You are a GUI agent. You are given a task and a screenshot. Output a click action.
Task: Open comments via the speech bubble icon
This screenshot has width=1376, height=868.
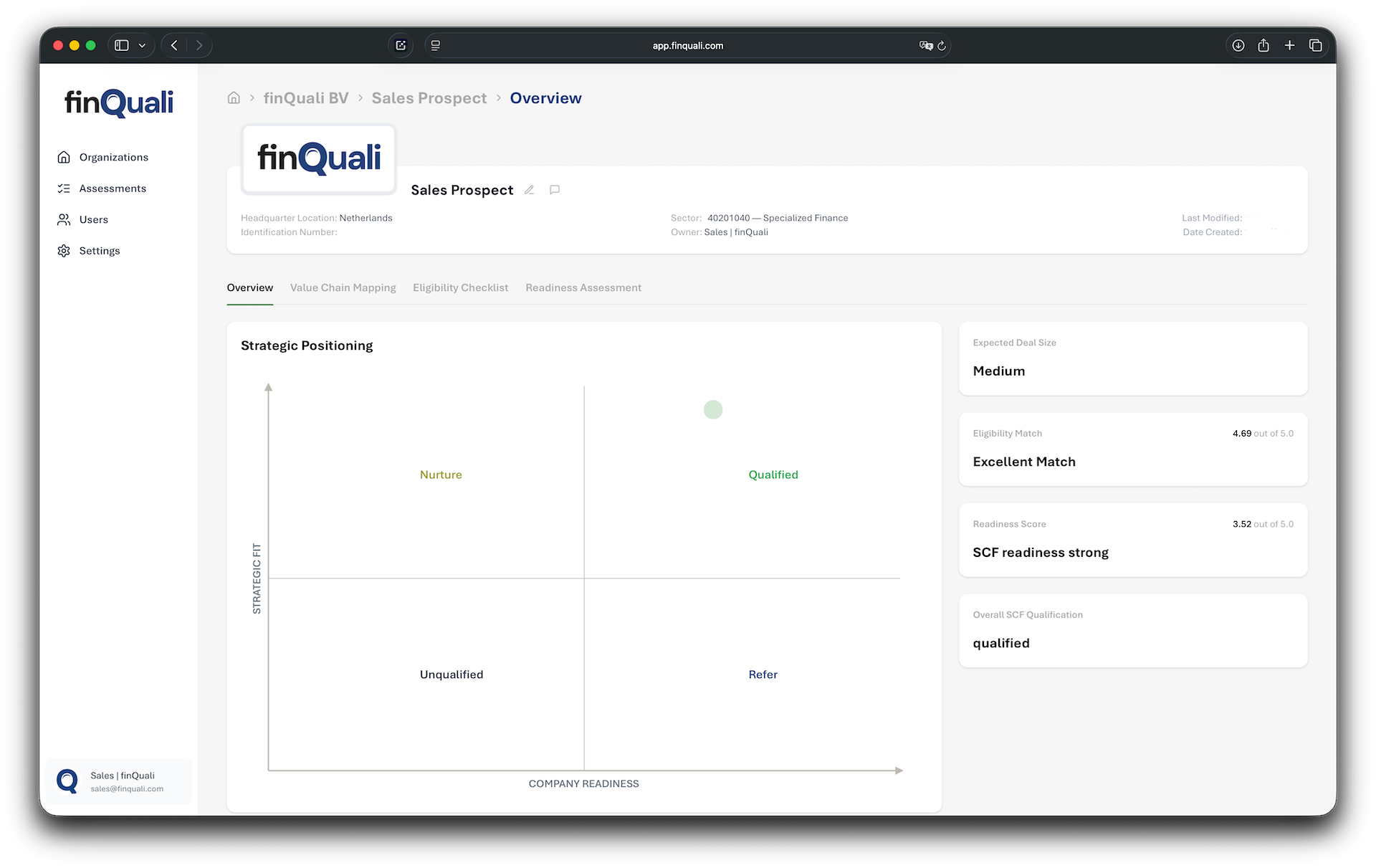point(555,189)
